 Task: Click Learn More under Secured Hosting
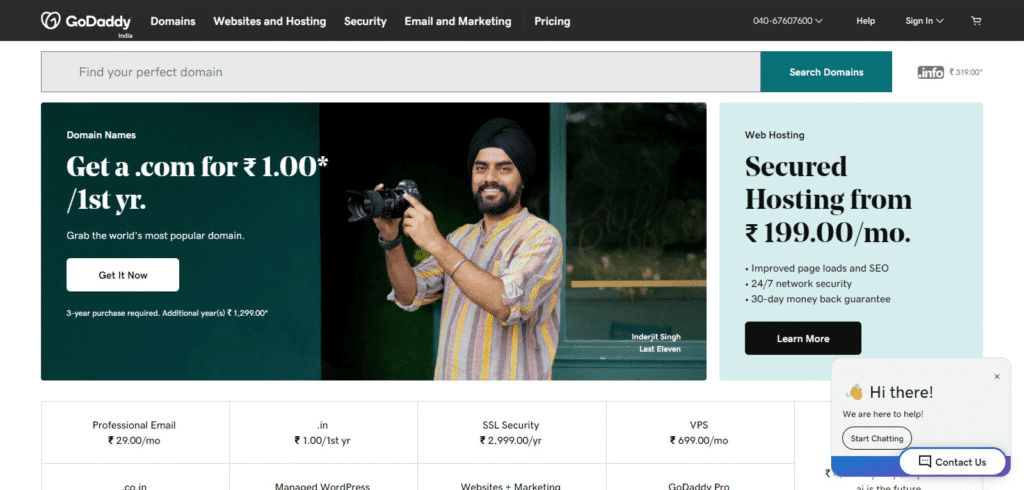pos(802,338)
